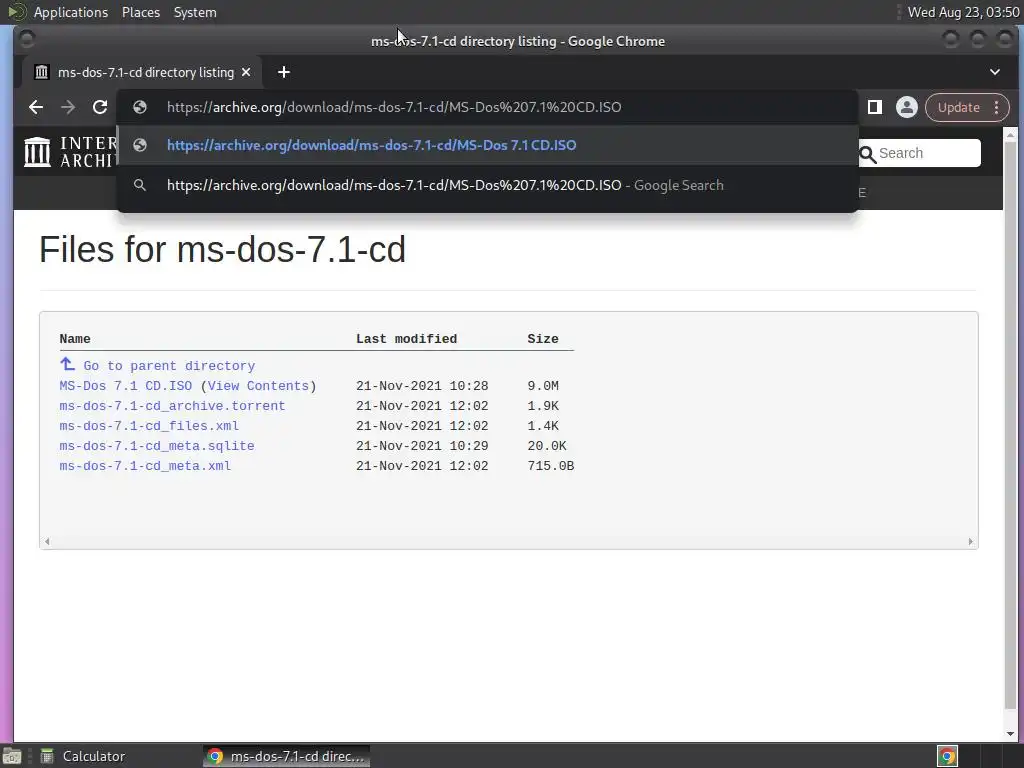
Task: Select the MS-Dos 7.1 CD.ISO URL suggestion
Action: (x=487, y=145)
